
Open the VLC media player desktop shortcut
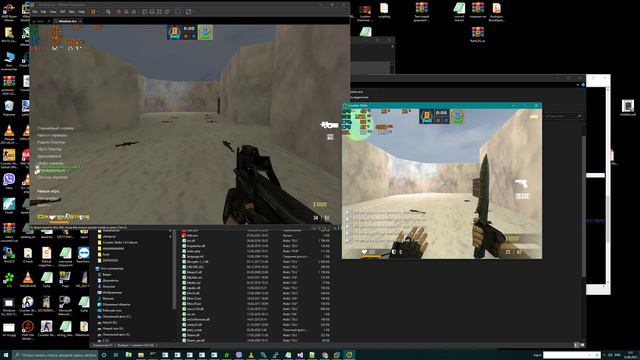click(27, 182)
